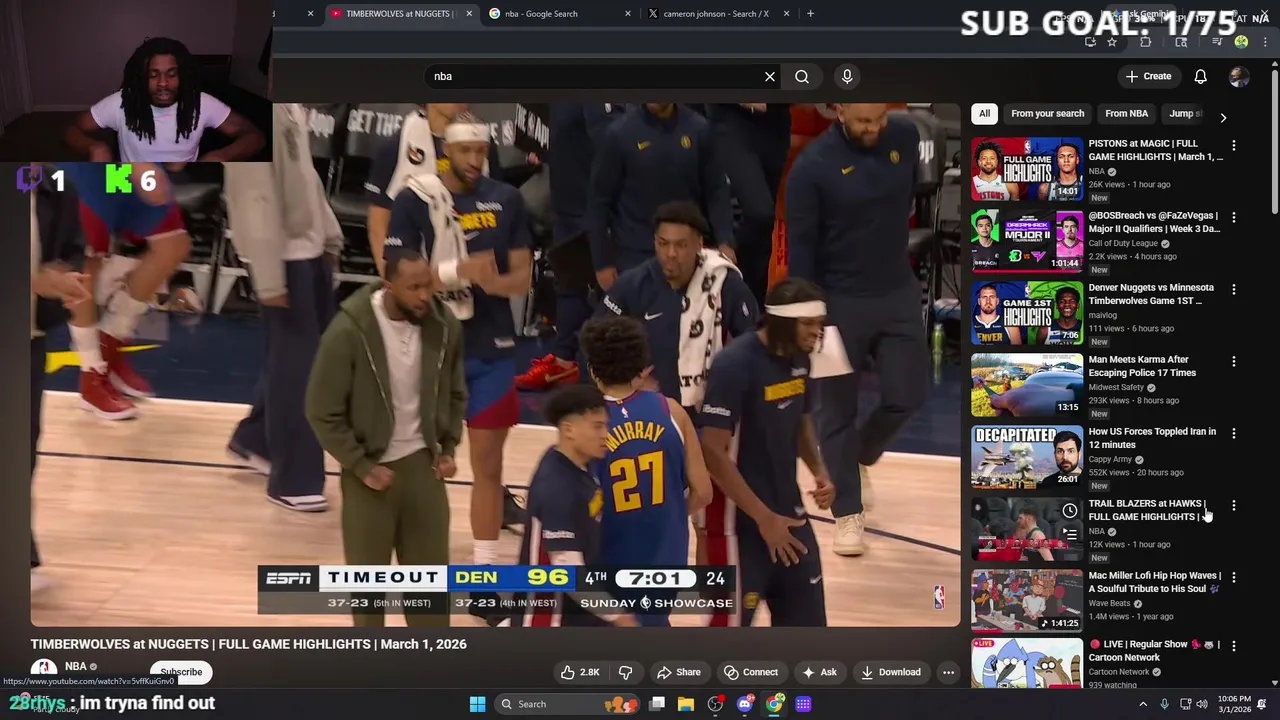Image resolution: width=1280 pixels, height=720 pixels.
Task: Open a new browser tab
Action: (x=810, y=14)
